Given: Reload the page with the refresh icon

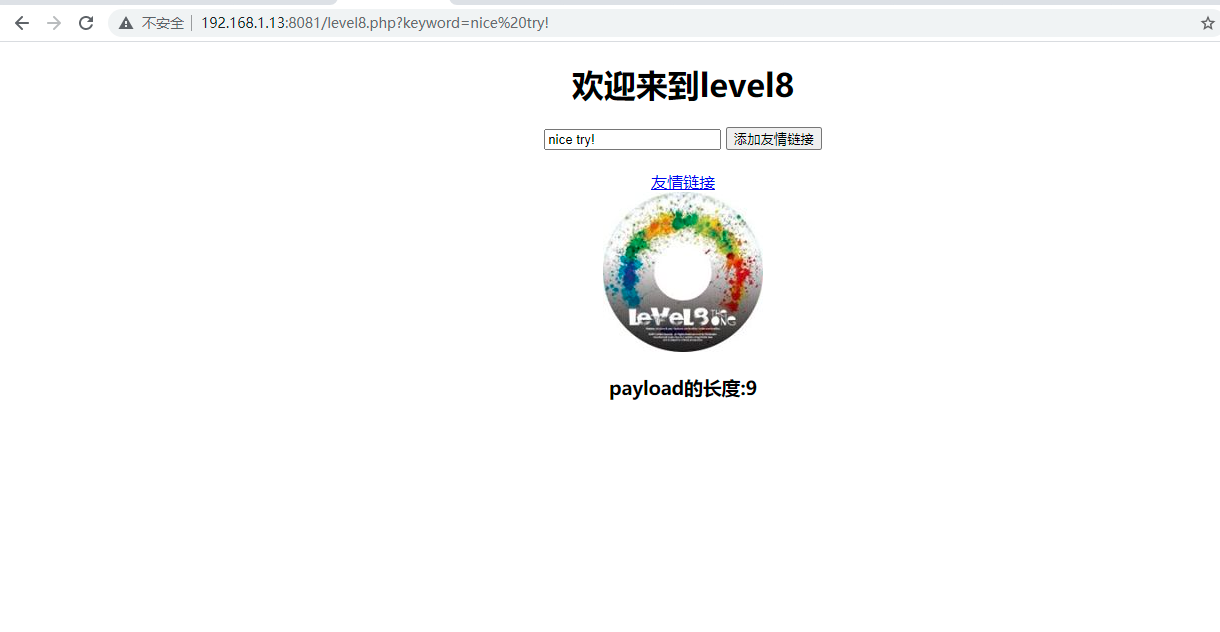Looking at the screenshot, I should 86,23.
